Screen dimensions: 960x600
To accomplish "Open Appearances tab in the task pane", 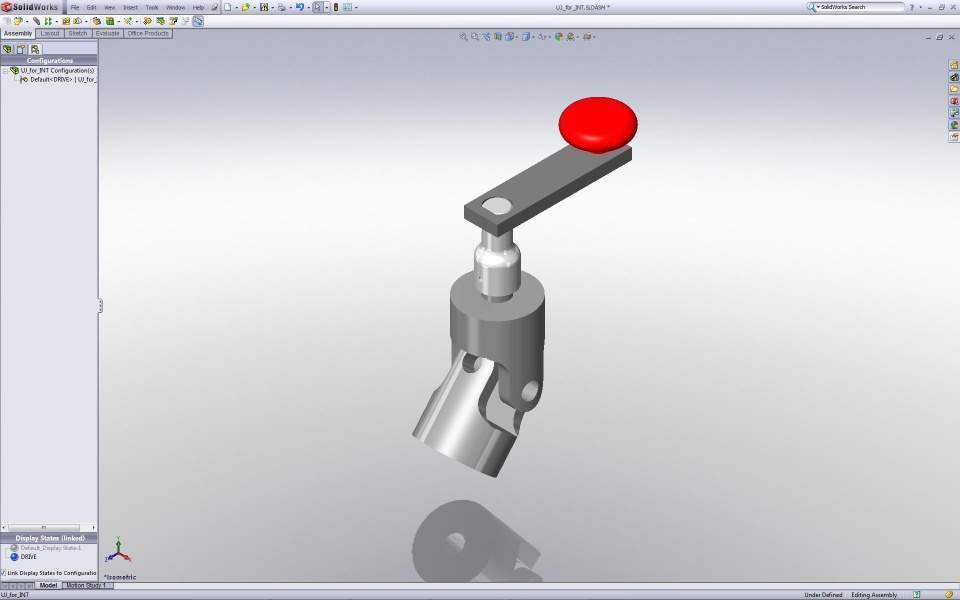I will 954,125.
